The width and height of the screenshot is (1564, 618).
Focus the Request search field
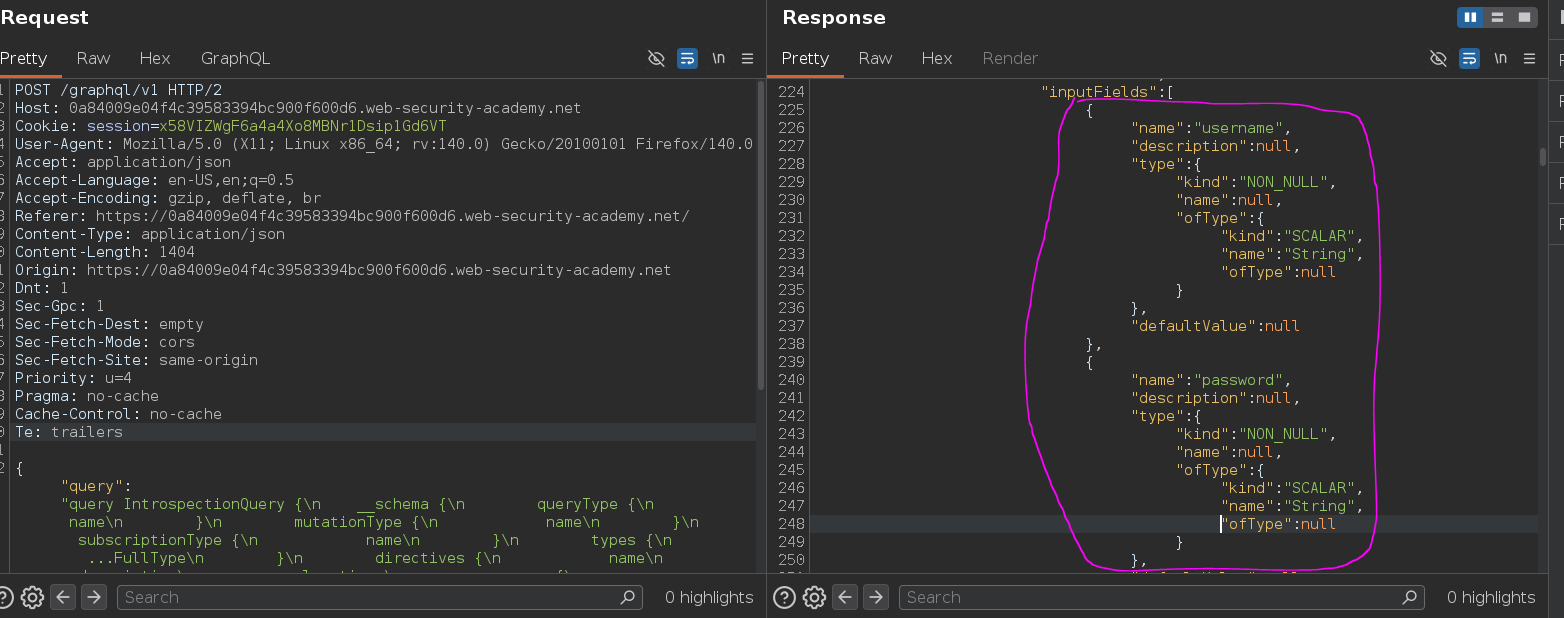(380, 597)
